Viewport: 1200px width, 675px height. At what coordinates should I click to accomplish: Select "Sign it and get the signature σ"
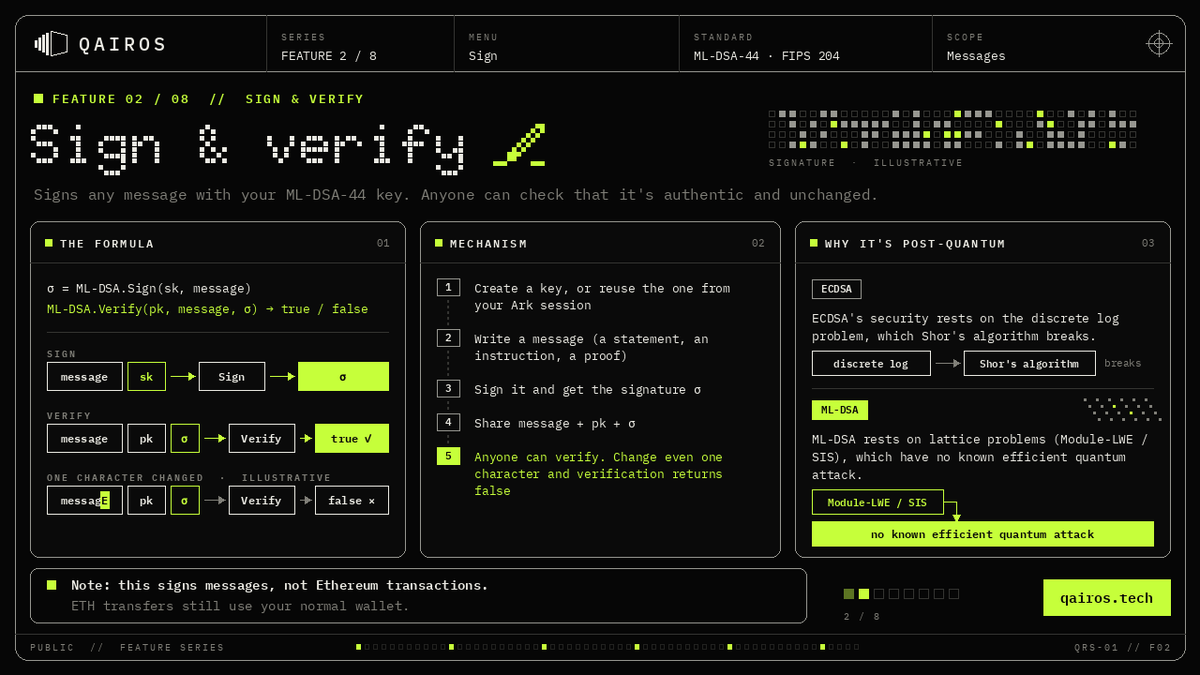(x=588, y=389)
